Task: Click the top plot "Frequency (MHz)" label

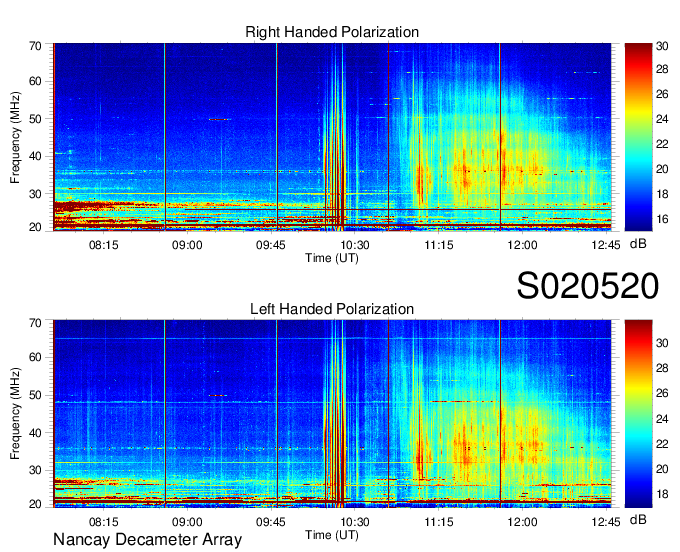Action: point(15,137)
